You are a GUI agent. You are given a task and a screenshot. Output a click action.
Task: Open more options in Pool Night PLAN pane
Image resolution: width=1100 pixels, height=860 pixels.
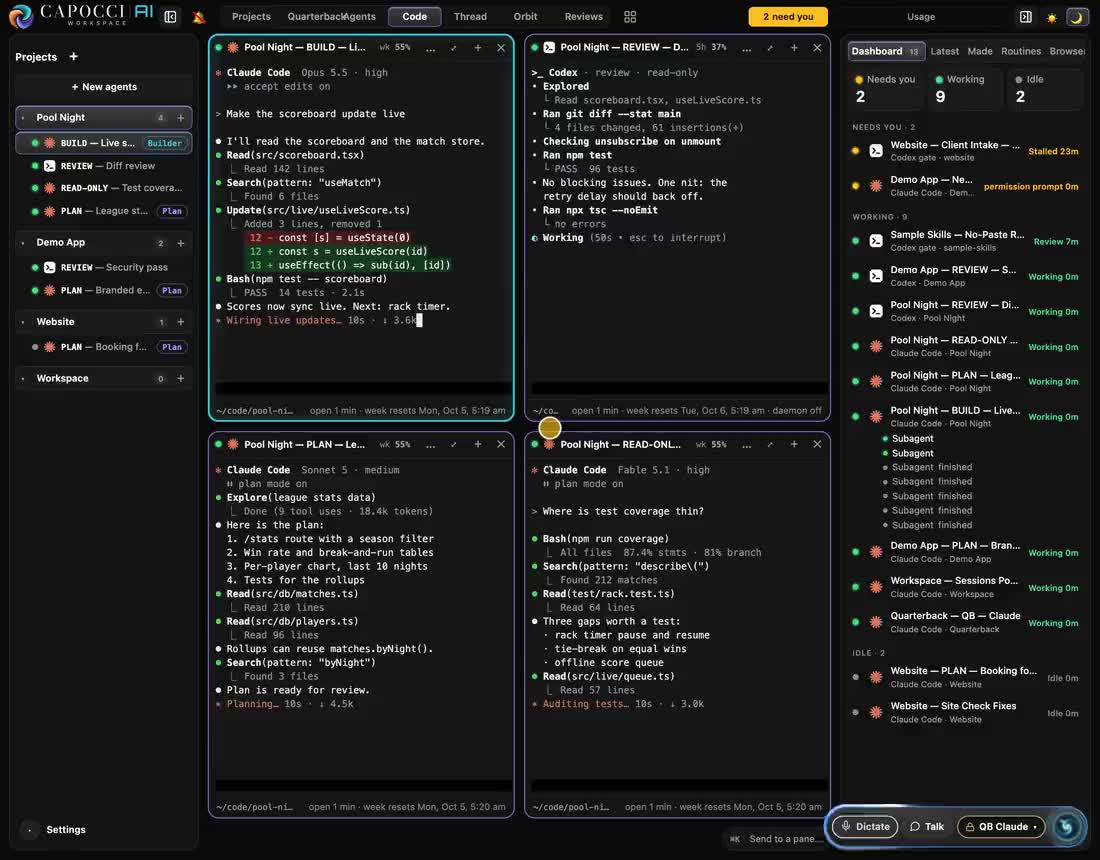[430, 444]
